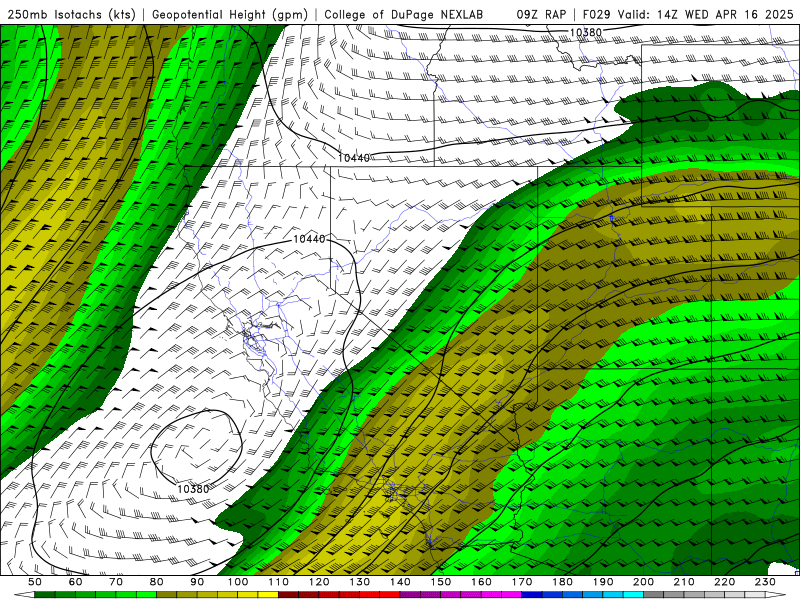The height and width of the screenshot is (600, 800).
Task: Pick the red segment of the colorbar
Action: click(x=339, y=595)
